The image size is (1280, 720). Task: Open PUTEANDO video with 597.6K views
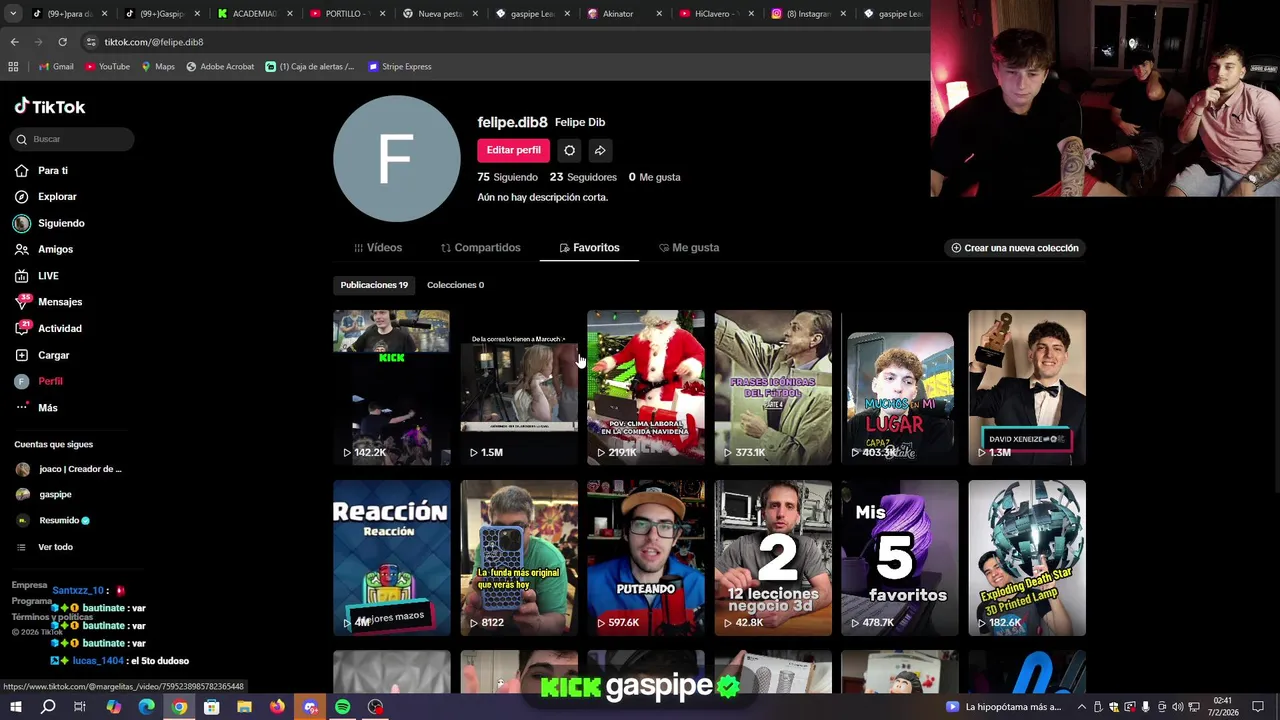click(645, 558)
